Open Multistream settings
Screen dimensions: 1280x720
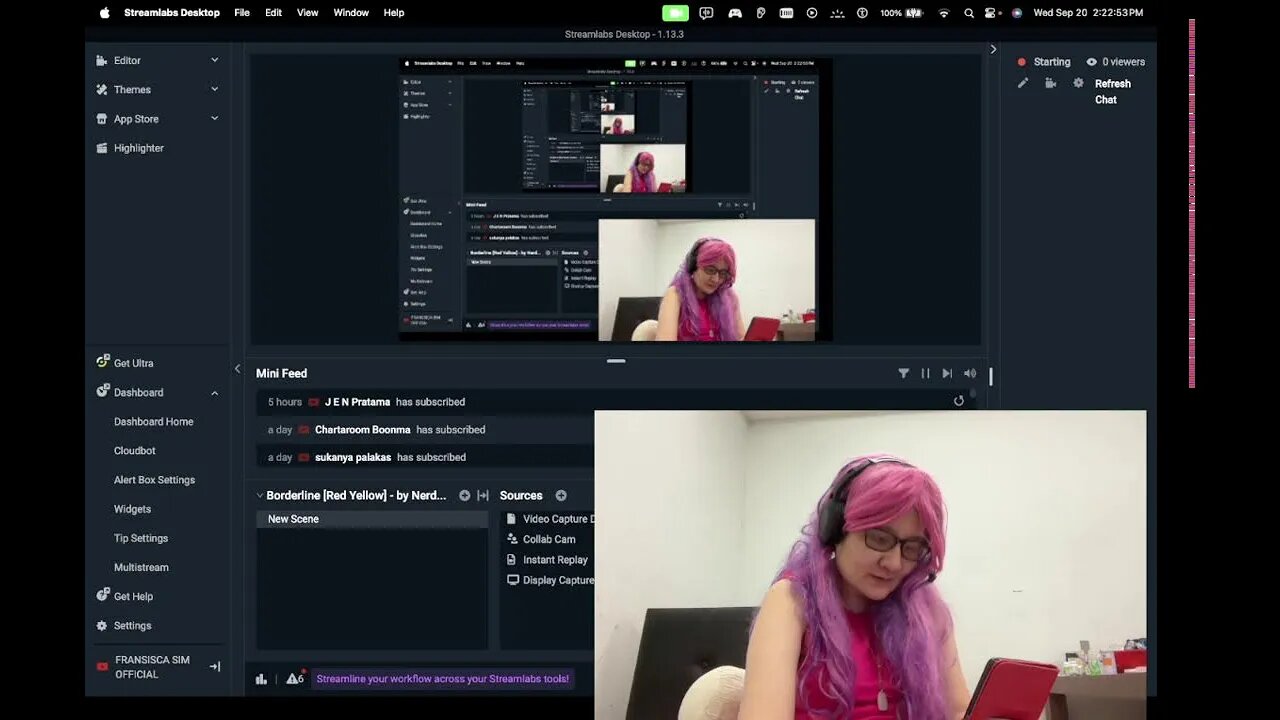(141, 567)
